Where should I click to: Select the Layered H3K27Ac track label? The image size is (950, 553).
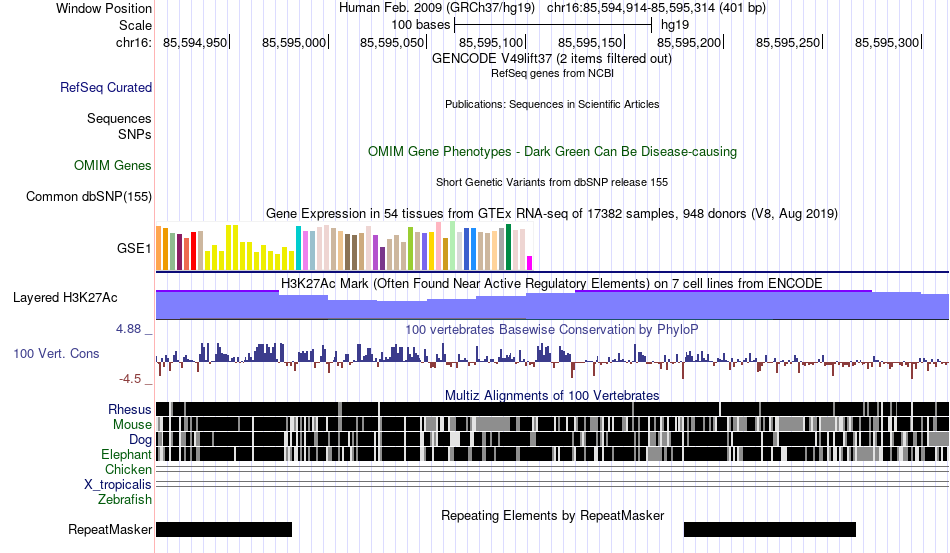65,297
